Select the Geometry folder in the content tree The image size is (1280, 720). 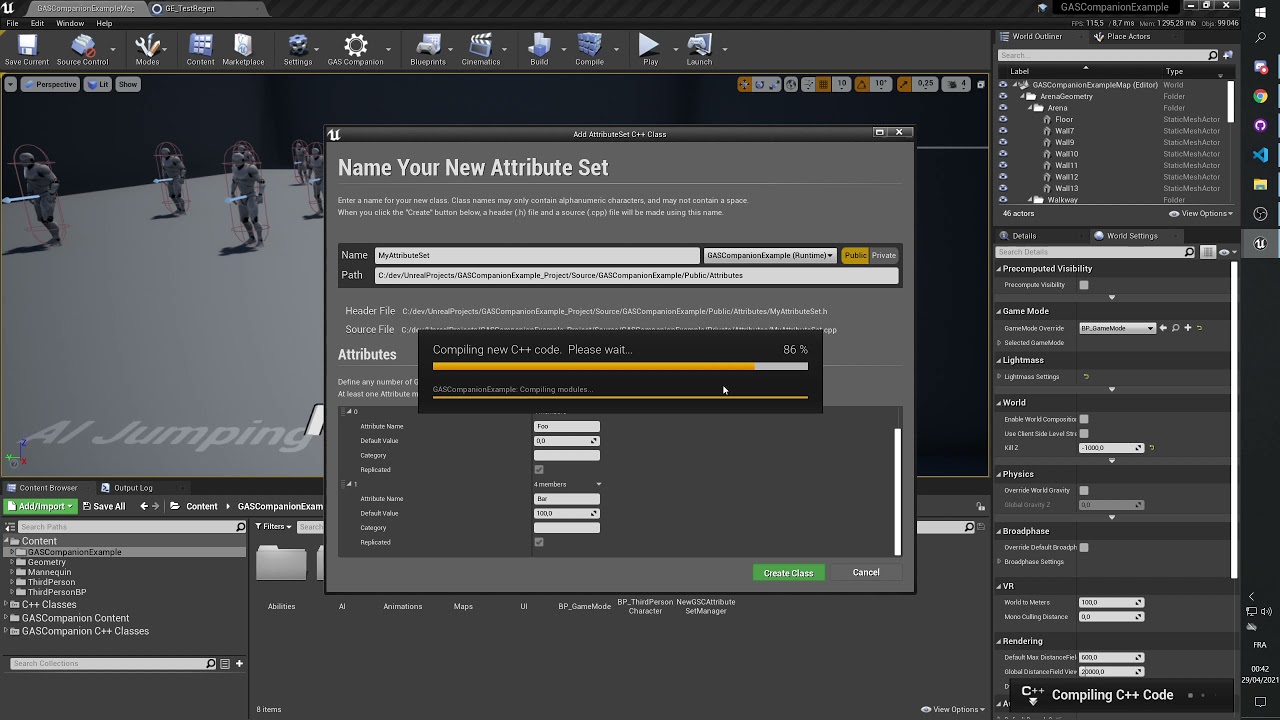46,562
